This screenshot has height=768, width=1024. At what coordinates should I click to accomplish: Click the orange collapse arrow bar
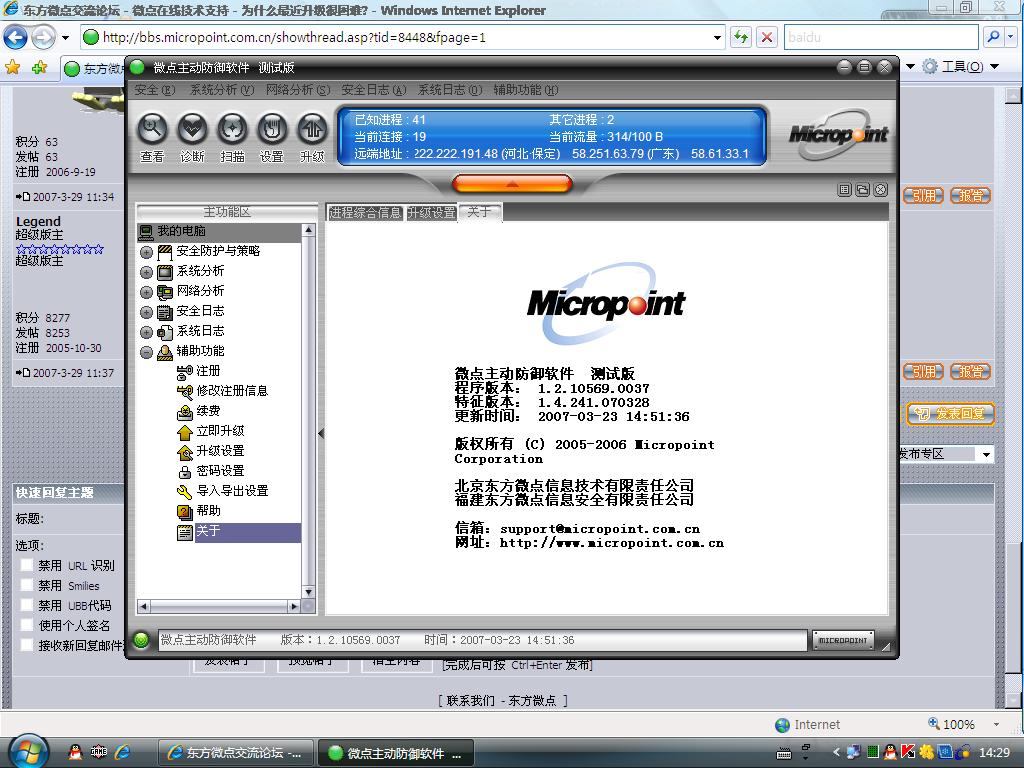tap(512, 184)
